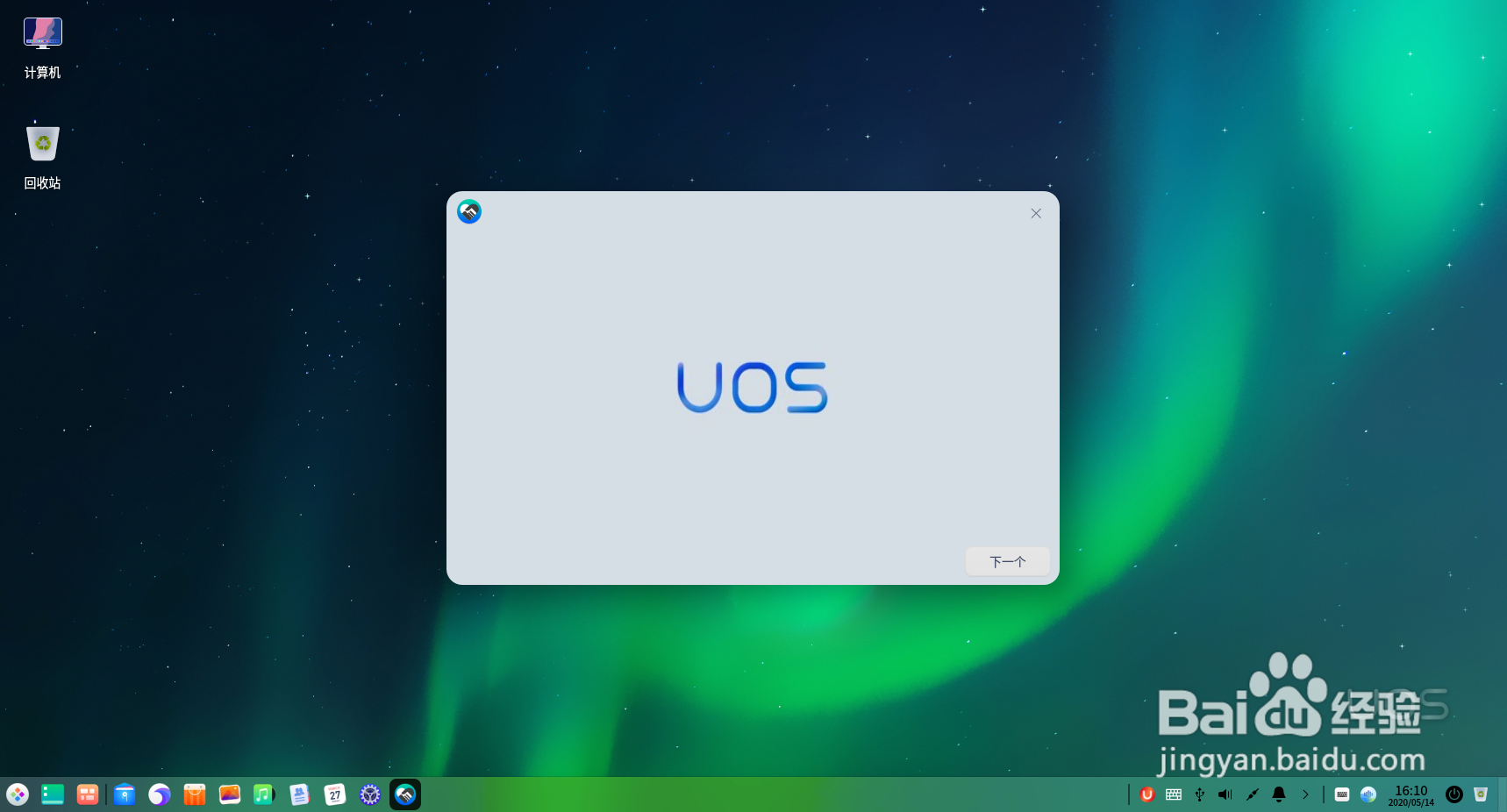Image resolution: width=1507 pixels, height=812 pixels.
Task: Click the handshake welcome icon in the dialog header
Action: (469, 211)
